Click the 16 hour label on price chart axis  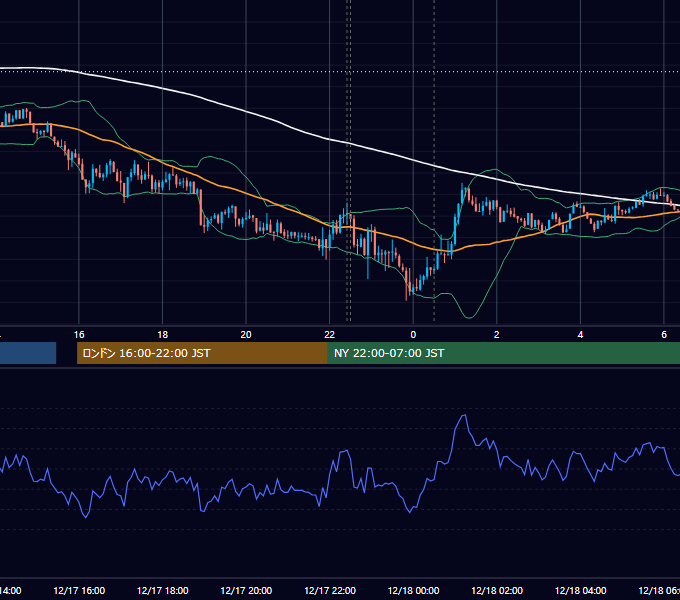[x=79, y=335]
